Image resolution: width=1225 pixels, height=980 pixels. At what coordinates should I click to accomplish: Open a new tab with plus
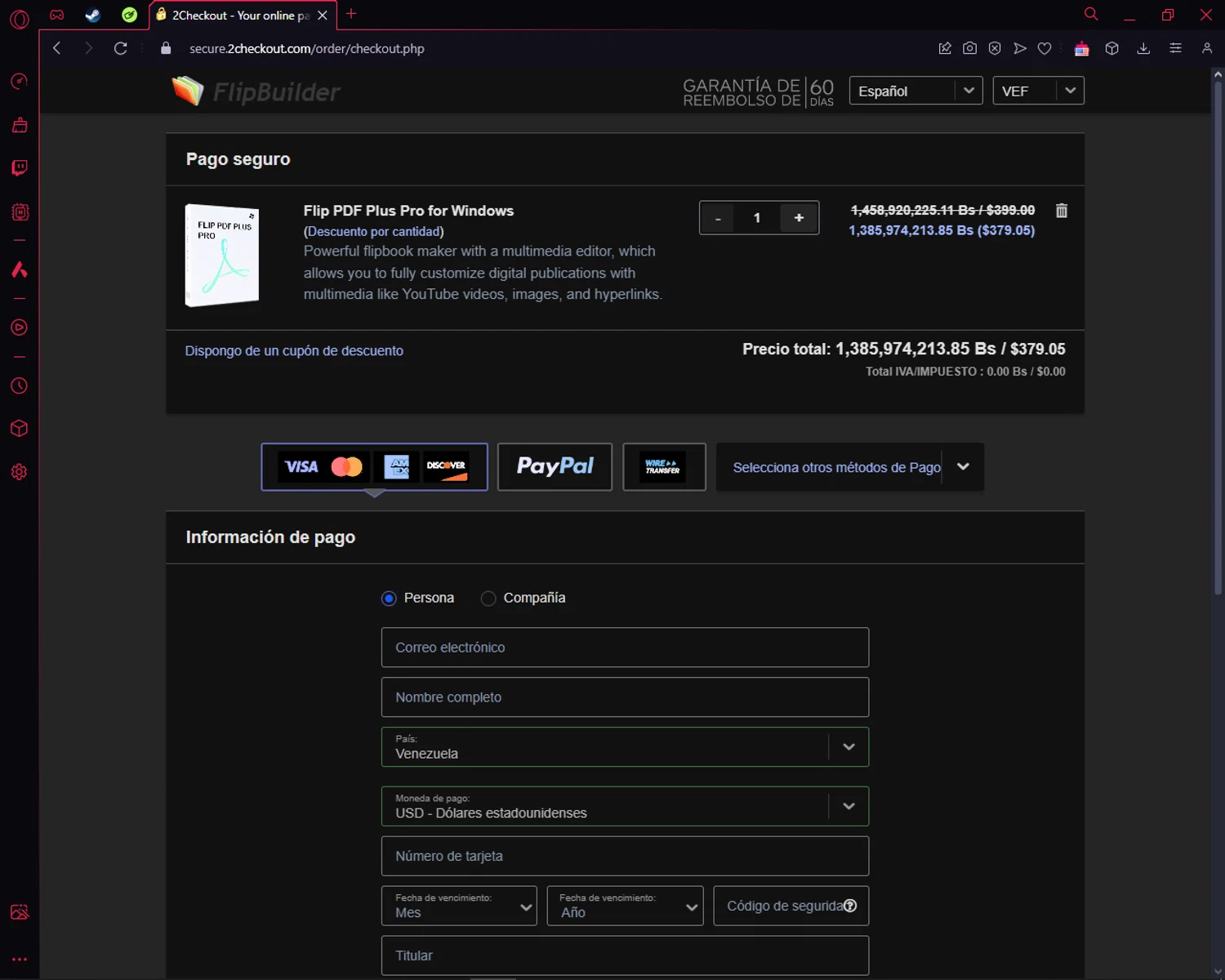pyautogui.click(x=351, y=14)
